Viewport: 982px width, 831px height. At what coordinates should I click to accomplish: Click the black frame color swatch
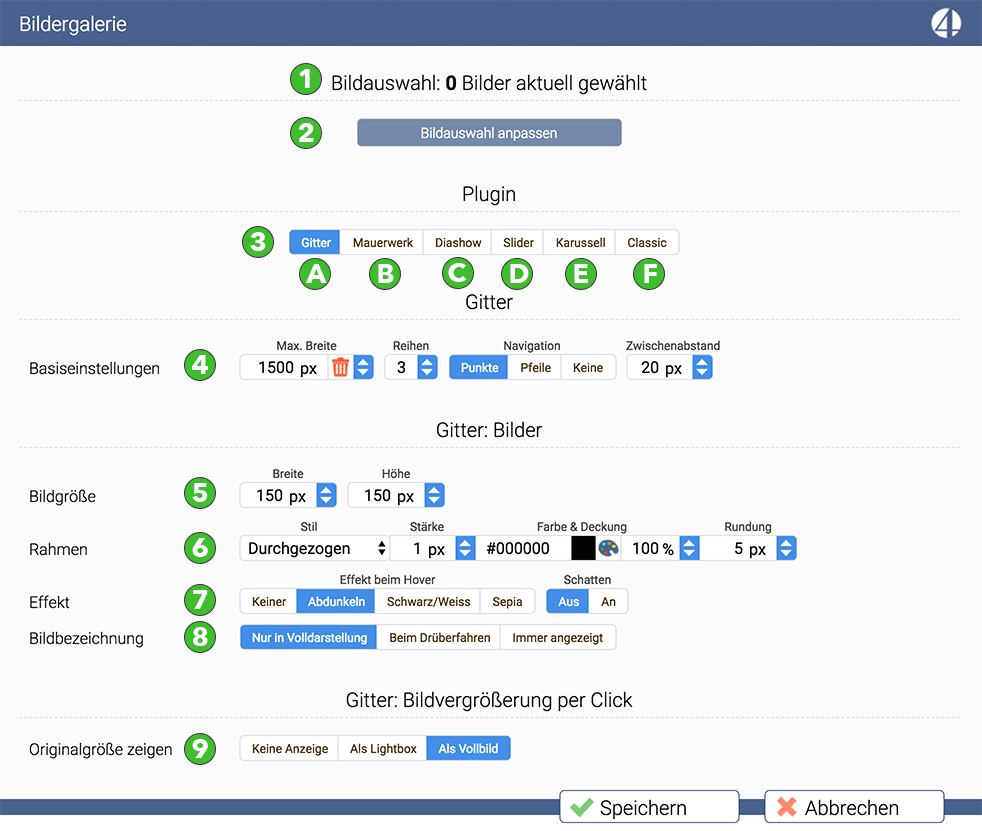point(583,548)
